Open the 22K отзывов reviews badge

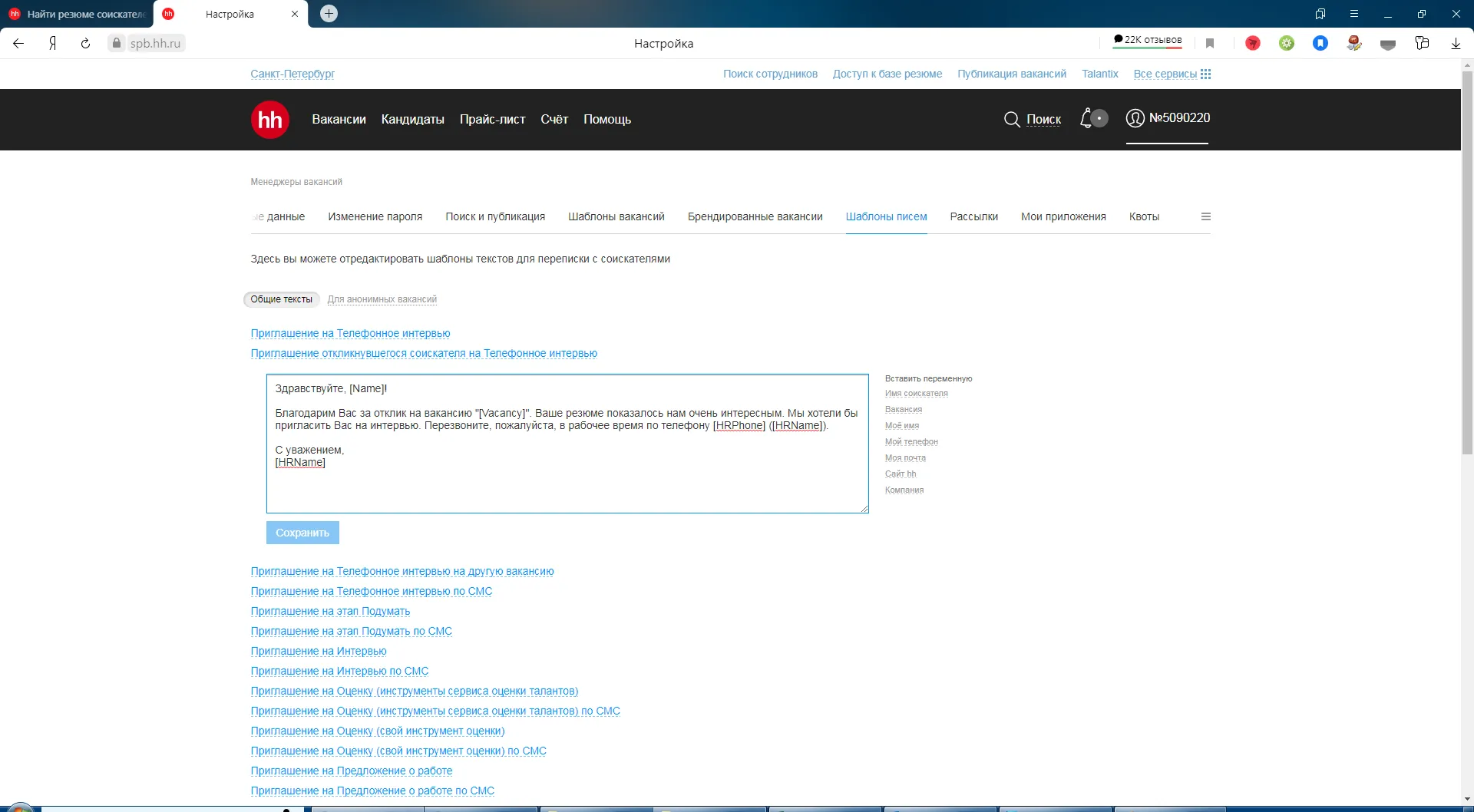pyautogui.click(x=1148, y=41)
